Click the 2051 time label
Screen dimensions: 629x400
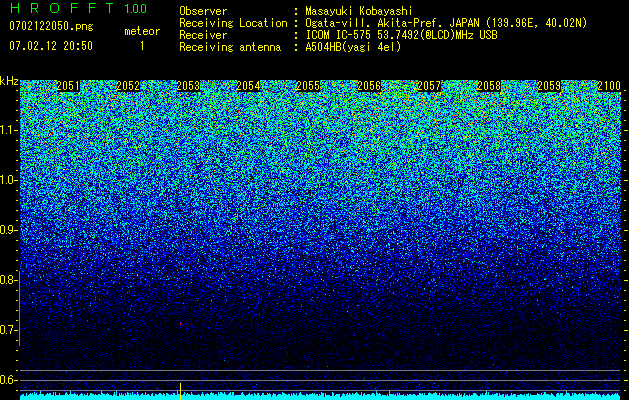click(68, 86)
